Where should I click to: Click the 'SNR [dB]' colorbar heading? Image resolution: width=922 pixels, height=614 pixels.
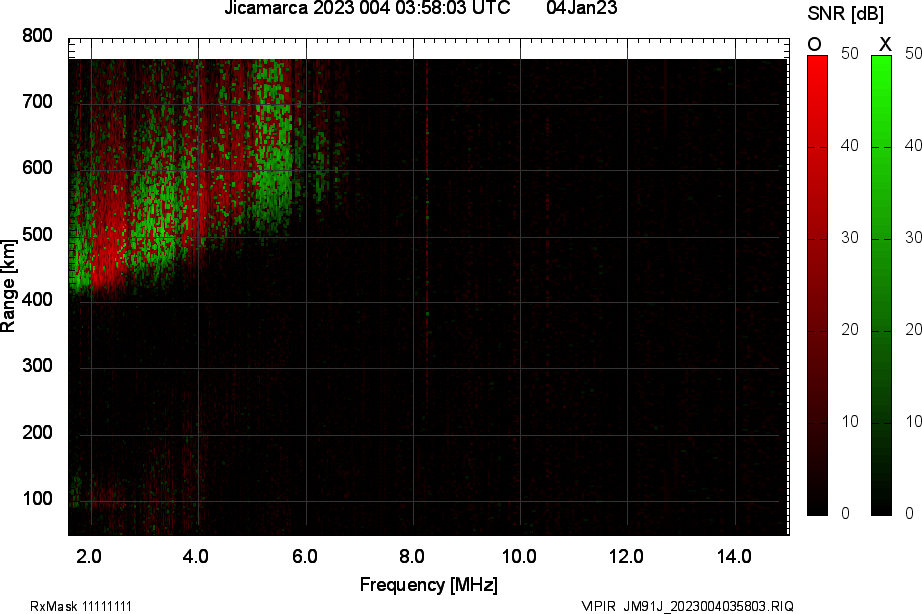pyautogui.click(x=845, y=14)
